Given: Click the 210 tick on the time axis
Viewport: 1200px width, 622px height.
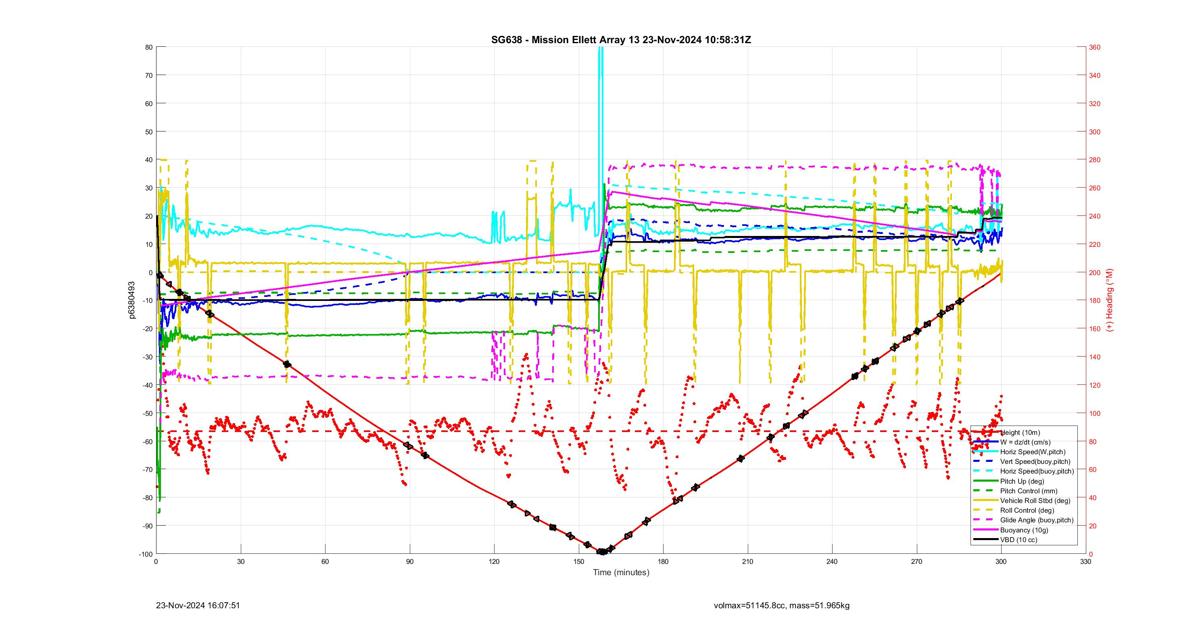Looking at the screenshot, I should coord(747,562).
